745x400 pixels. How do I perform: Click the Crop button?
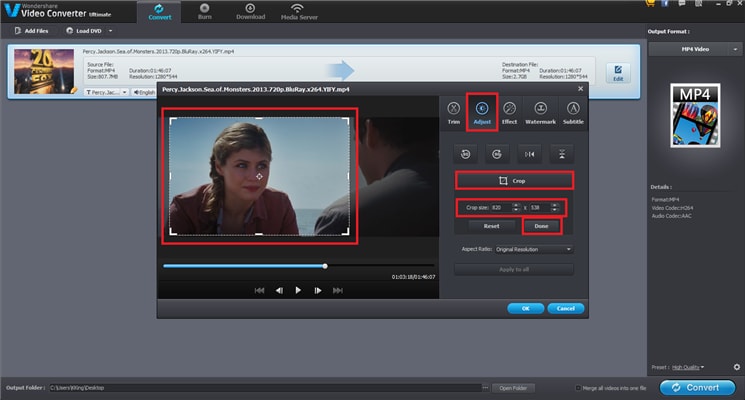point(514,181)
